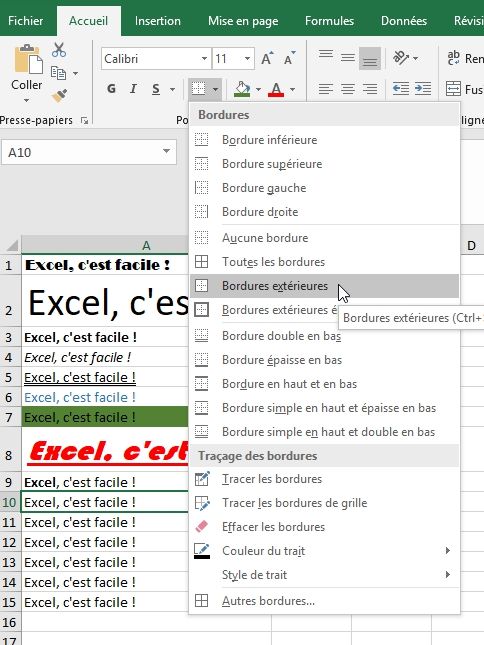
Task: Center text horizontally in cell
Action: tap(348, 89)
